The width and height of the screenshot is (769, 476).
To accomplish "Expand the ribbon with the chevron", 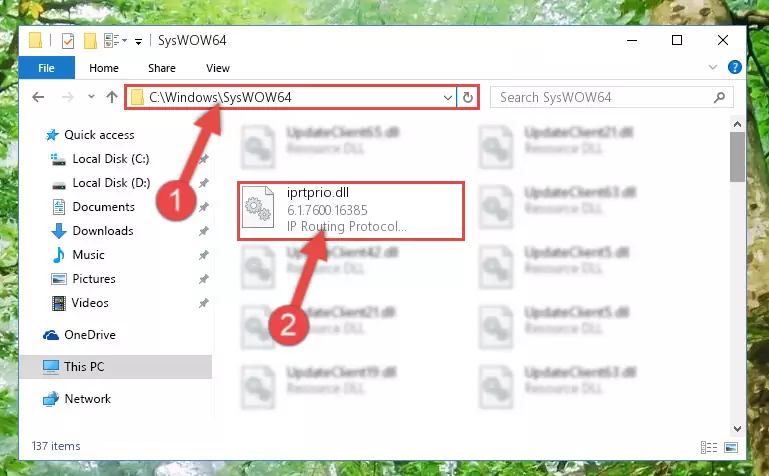I will coord(713,68).
